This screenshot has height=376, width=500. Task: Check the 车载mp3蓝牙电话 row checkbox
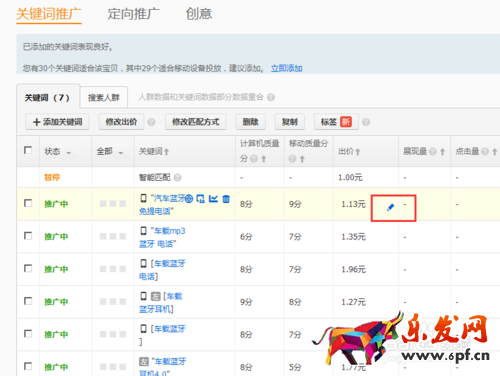(x=28, y=236)
